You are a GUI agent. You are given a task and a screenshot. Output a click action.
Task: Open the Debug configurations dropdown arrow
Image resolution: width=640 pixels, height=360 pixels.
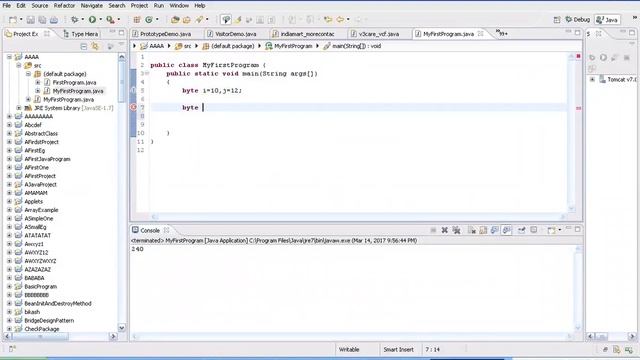pos(82,20)
